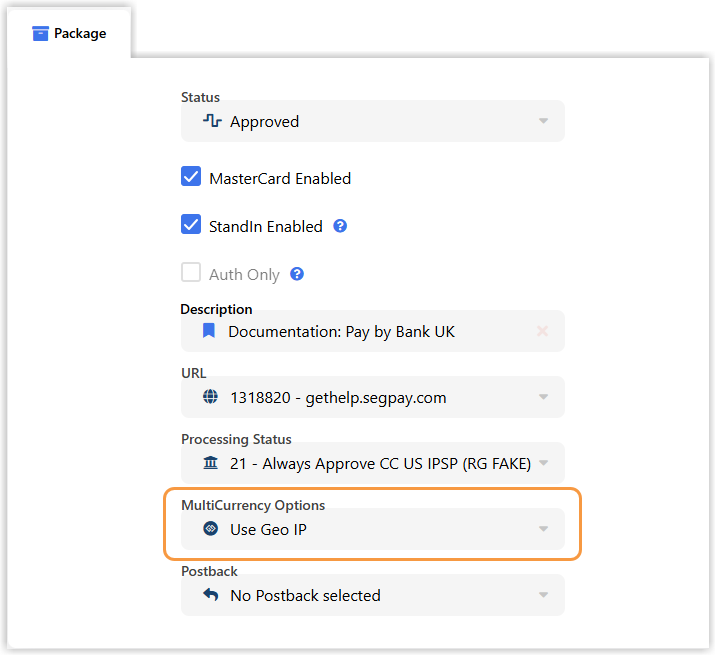Expand the URL dropdown arrow
Viewport: 716px width, 656px height.
(x=543, y=397)
